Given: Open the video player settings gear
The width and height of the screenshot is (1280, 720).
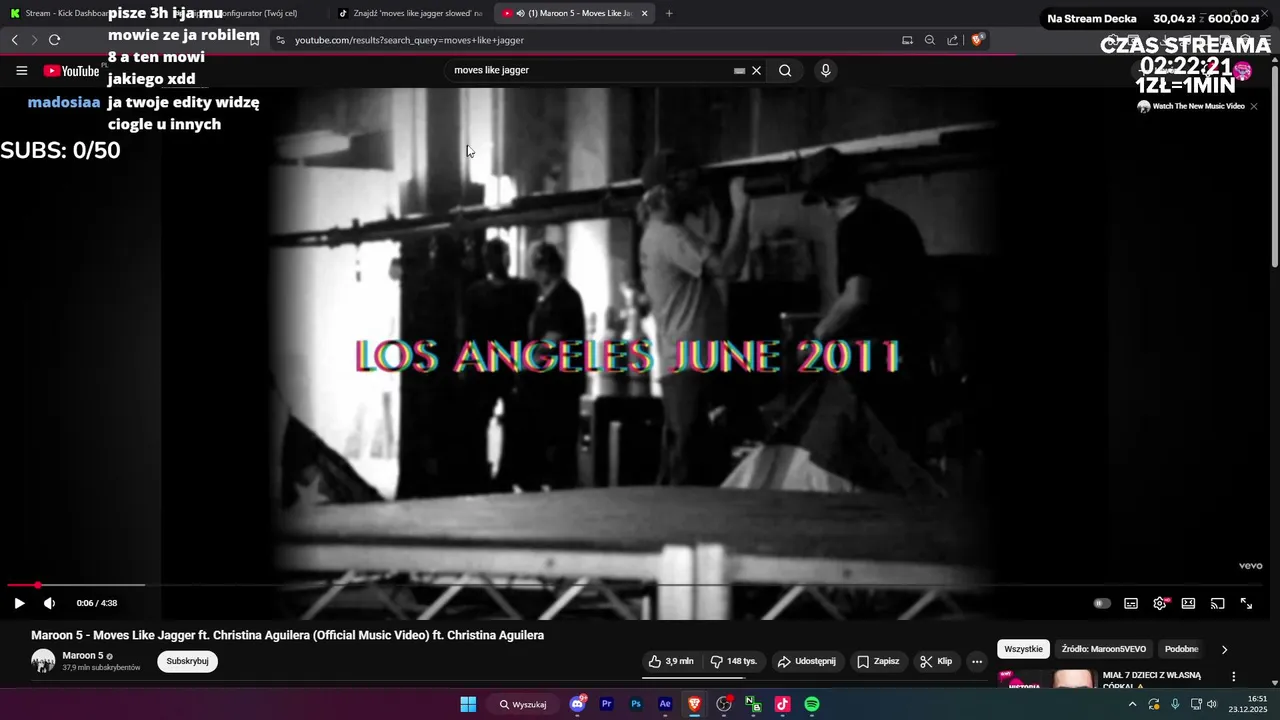Looking at the screenshot, I should [x=1160, y=603].
